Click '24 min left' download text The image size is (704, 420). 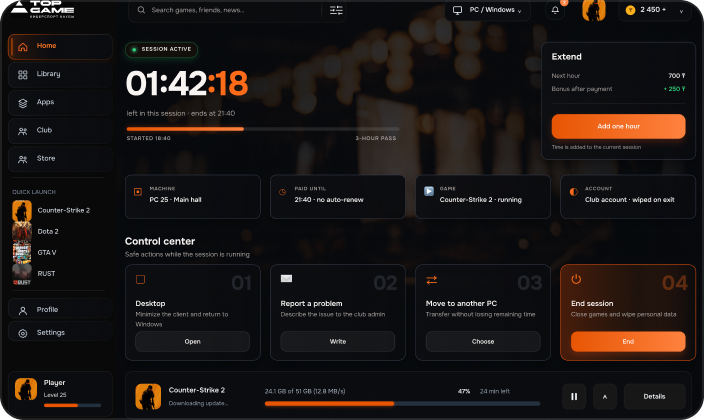(494, 391)
